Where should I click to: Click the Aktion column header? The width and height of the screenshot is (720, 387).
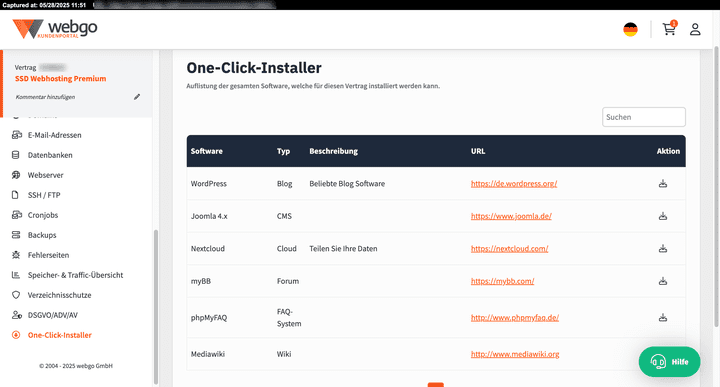coord(668,151)
